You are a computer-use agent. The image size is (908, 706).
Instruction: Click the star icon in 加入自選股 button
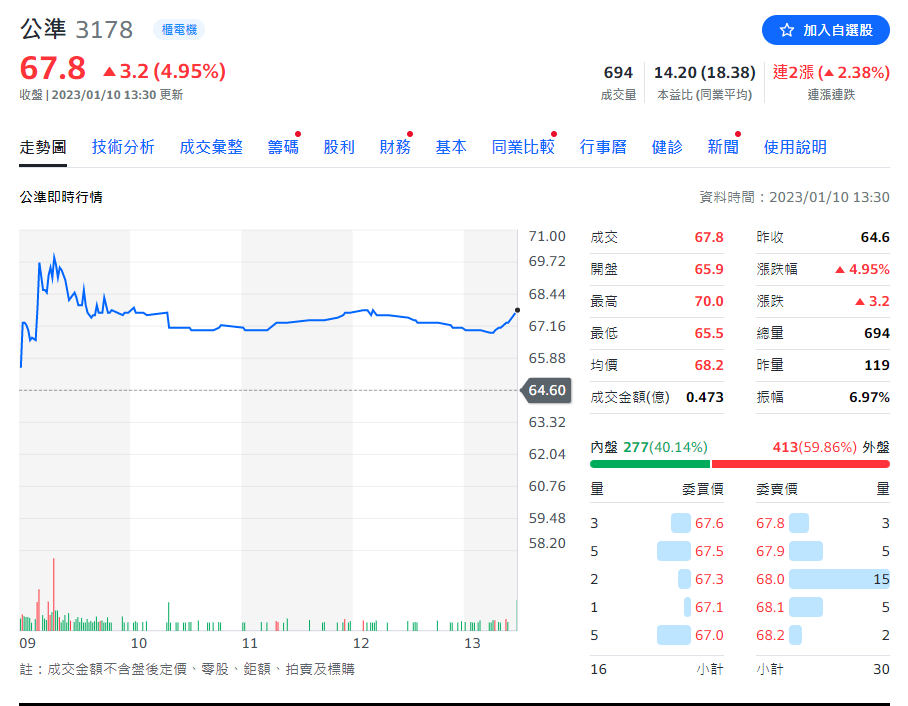pyautogui.click(x=787, y=30)
